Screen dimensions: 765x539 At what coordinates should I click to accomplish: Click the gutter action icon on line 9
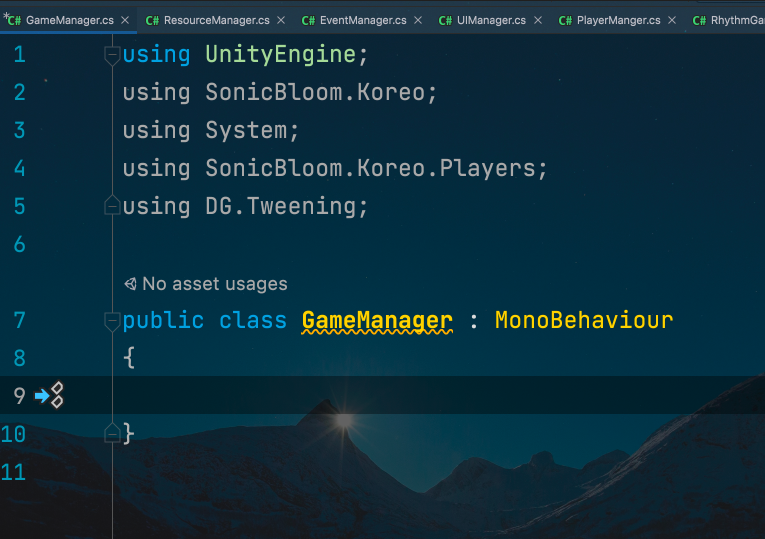[x=49, y=395]
